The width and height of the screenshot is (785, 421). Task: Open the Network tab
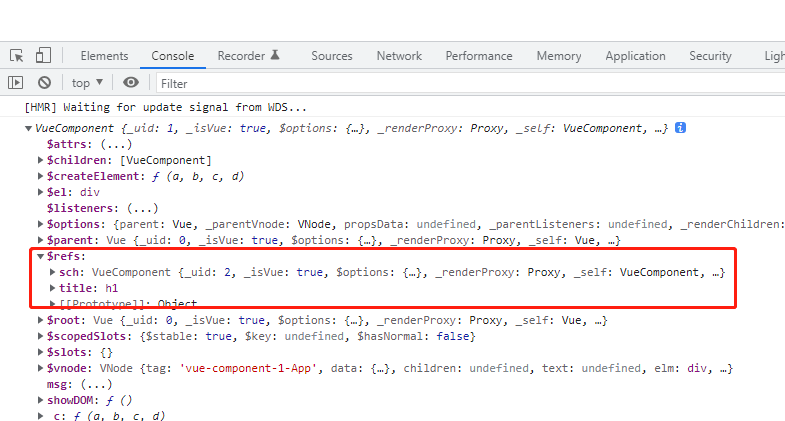[x=399, y=56]
